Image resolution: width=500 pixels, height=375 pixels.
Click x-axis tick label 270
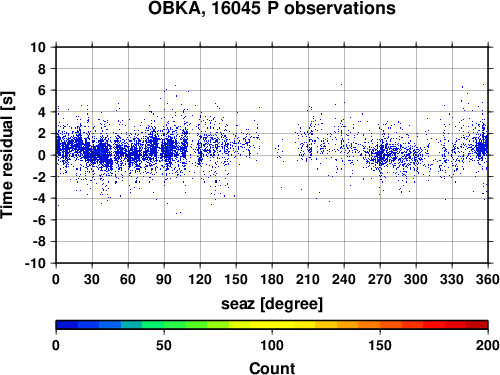pyautogui.click(x=380, y=279)
